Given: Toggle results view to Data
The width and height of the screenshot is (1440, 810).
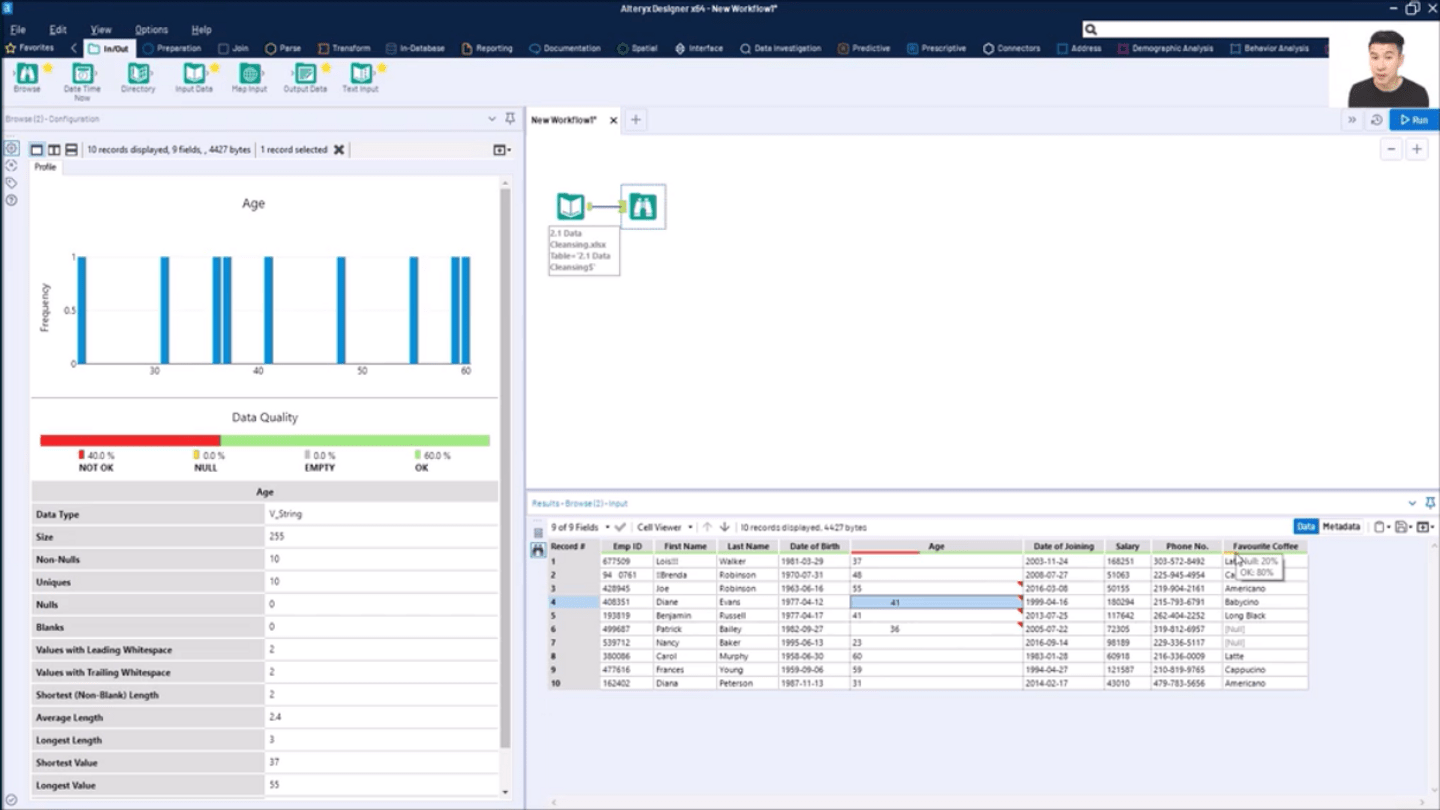Looking at the screenshot, I should (1305, 527).
